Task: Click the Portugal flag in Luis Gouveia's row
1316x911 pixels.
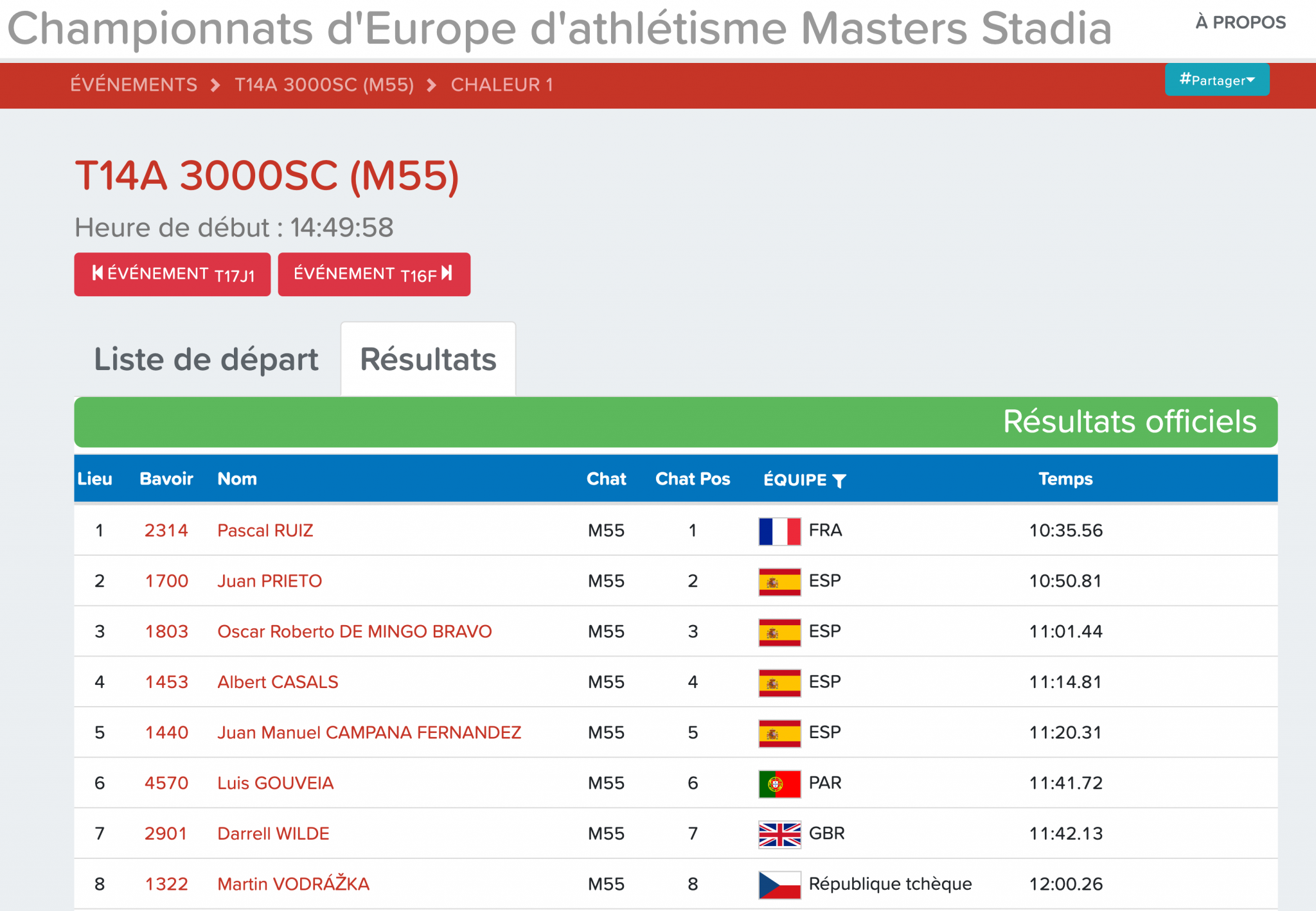Action: 779,784
